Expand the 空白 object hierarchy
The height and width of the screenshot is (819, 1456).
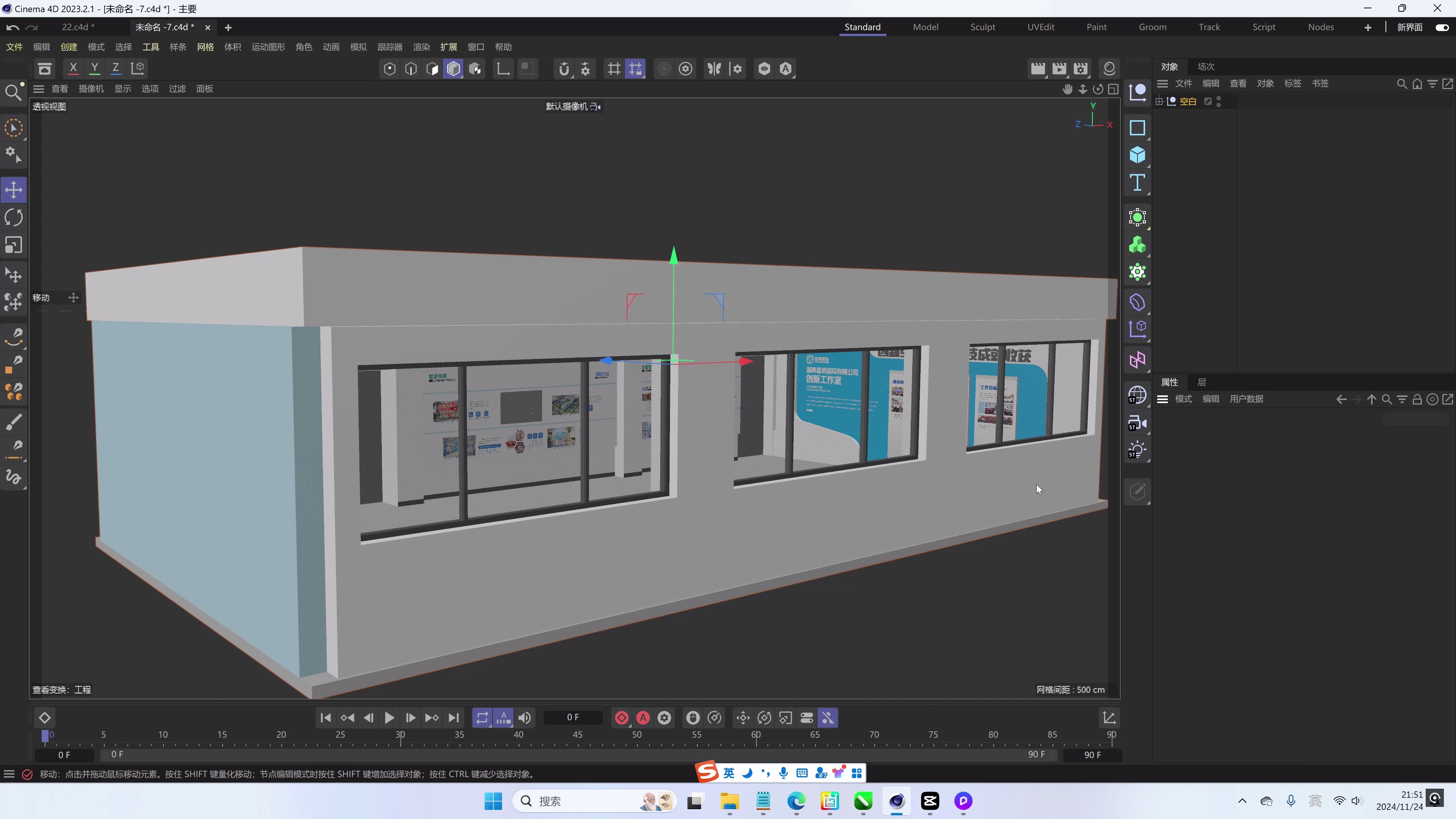(1159, 101)
